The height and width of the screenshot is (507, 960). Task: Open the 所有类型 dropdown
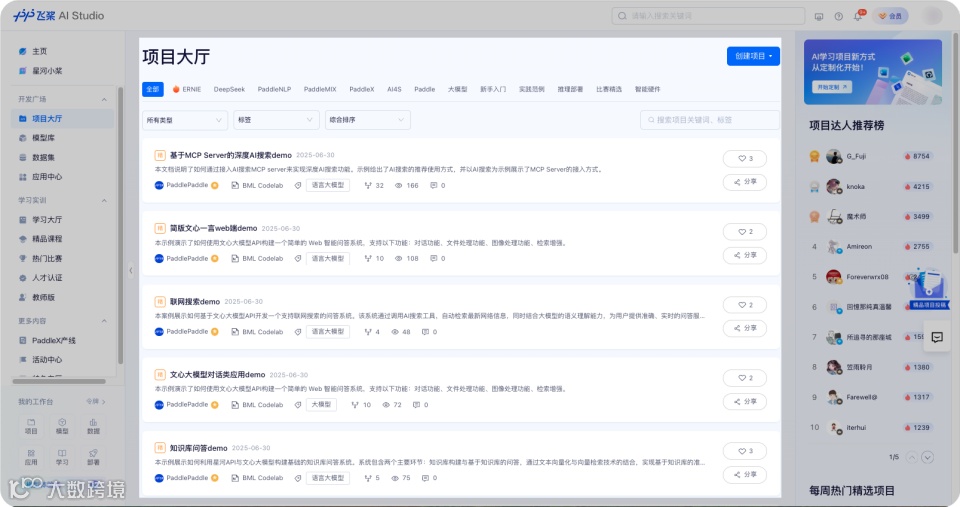185,120
